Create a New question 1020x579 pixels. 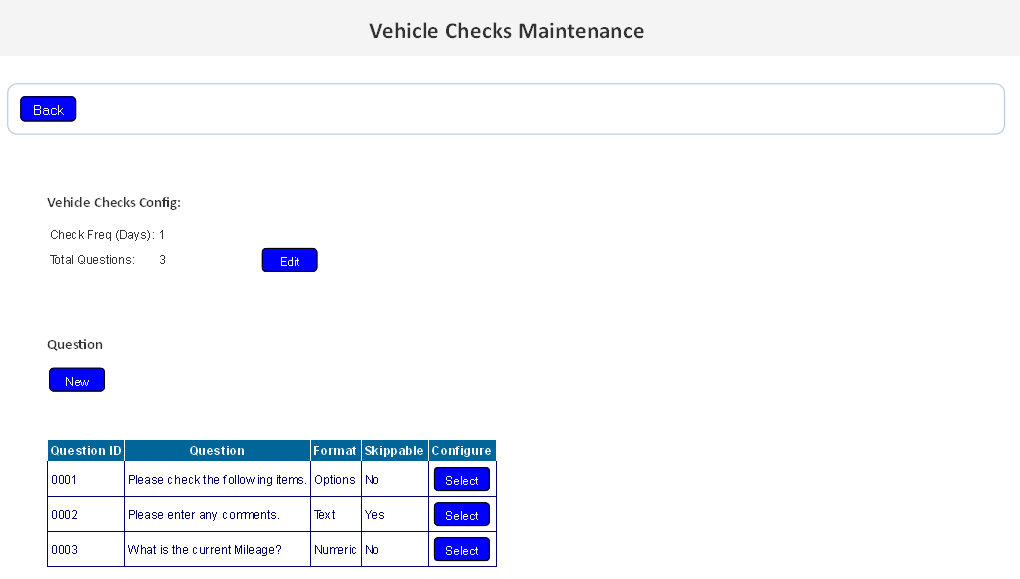click(77, 380)
